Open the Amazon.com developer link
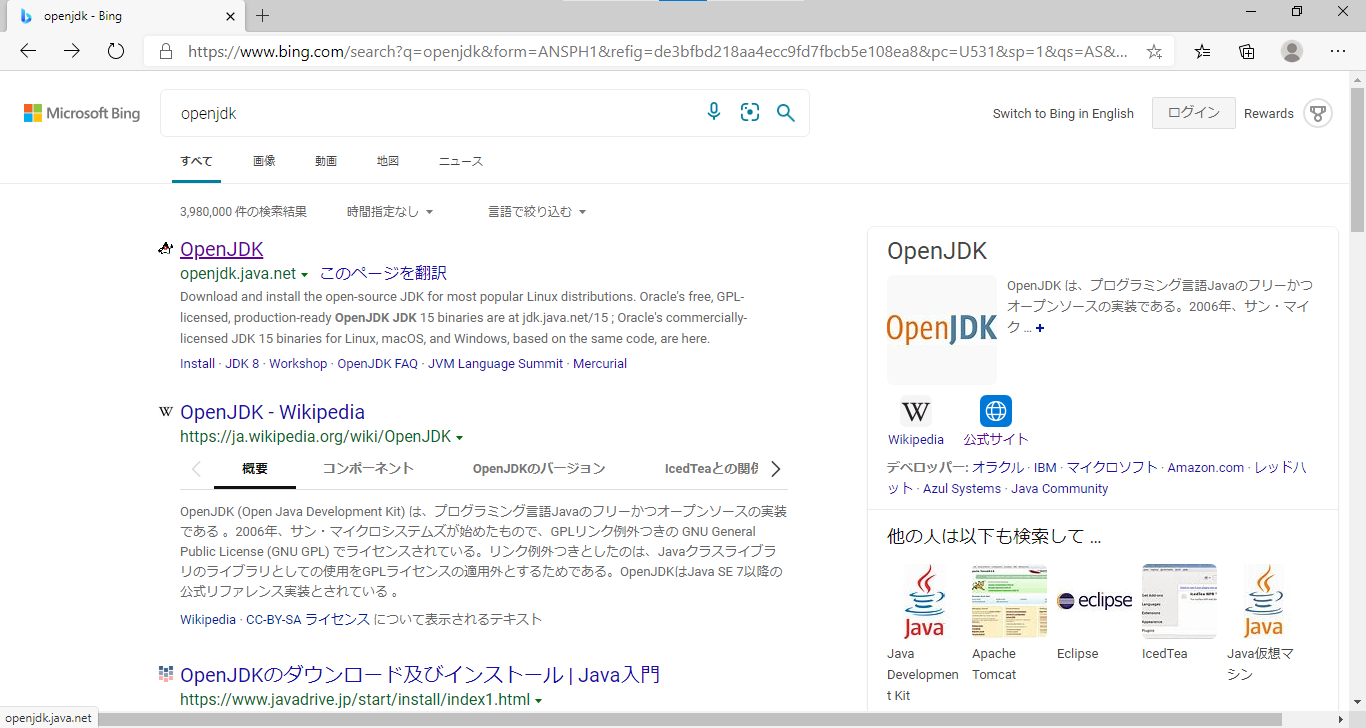The image size is (1366, 728). pyautogui.click(x=1206, y=467)
